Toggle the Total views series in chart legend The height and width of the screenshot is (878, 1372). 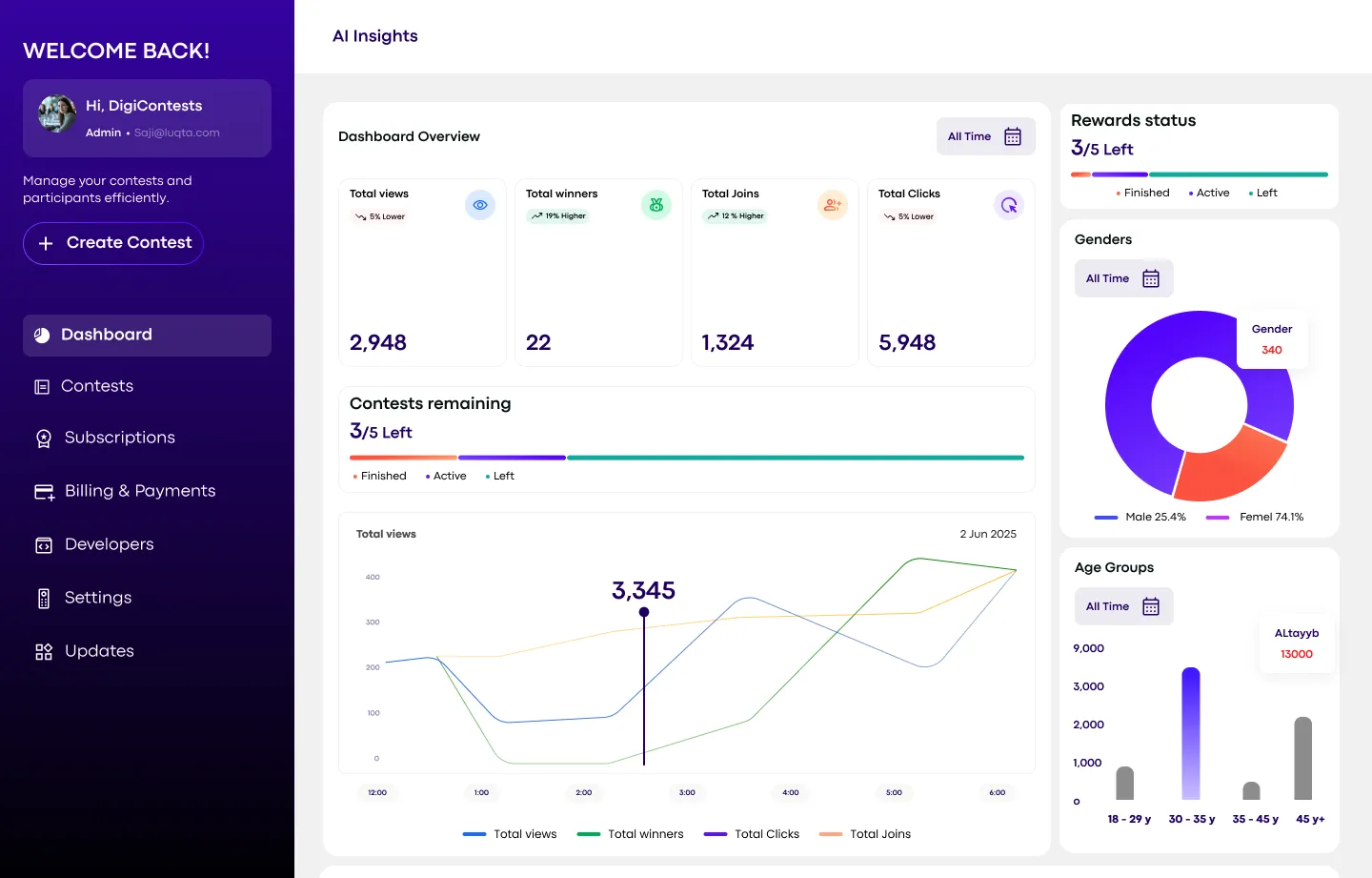510,834
